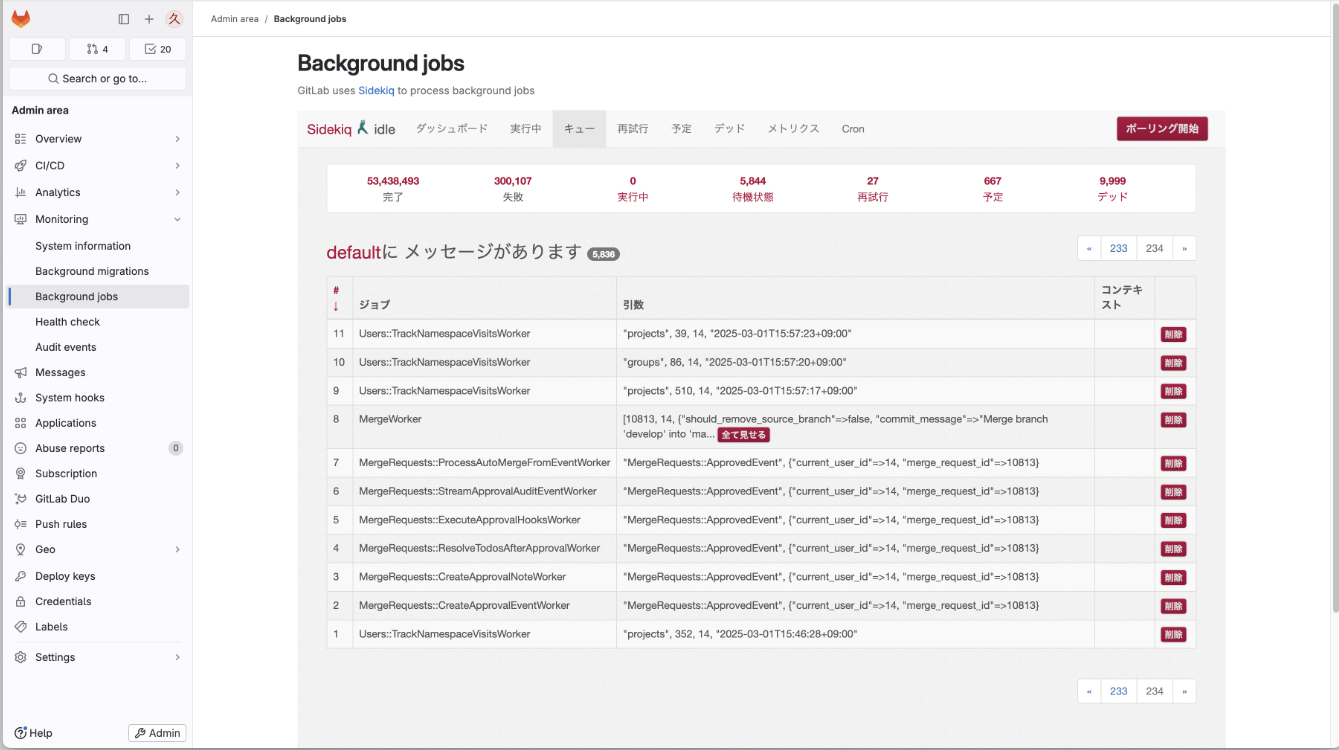Screen dimensions: 1339x750
Task: Click the Geo location pin icon
Action: pyautogui.click(x=21, y=549)
